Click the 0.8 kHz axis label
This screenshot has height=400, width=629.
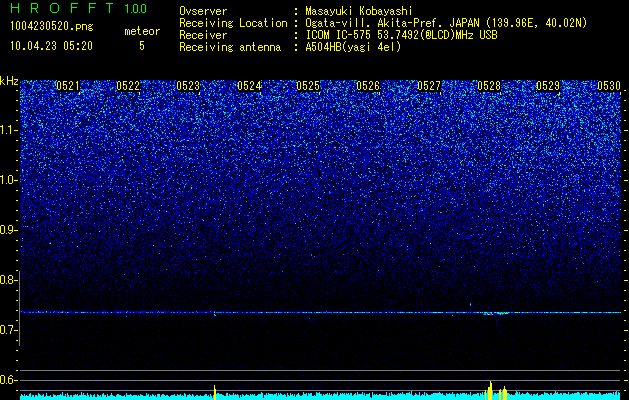[x=8, y=280]
